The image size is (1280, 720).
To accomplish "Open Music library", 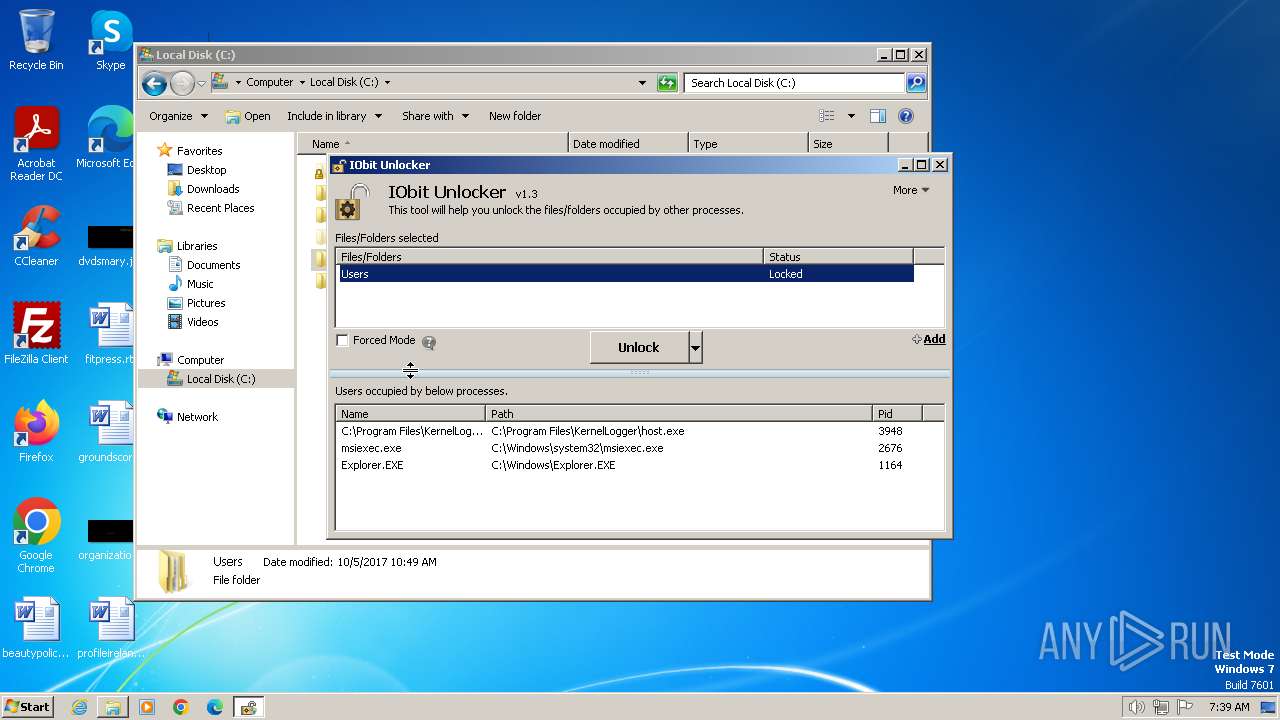I will coord(190,284).
